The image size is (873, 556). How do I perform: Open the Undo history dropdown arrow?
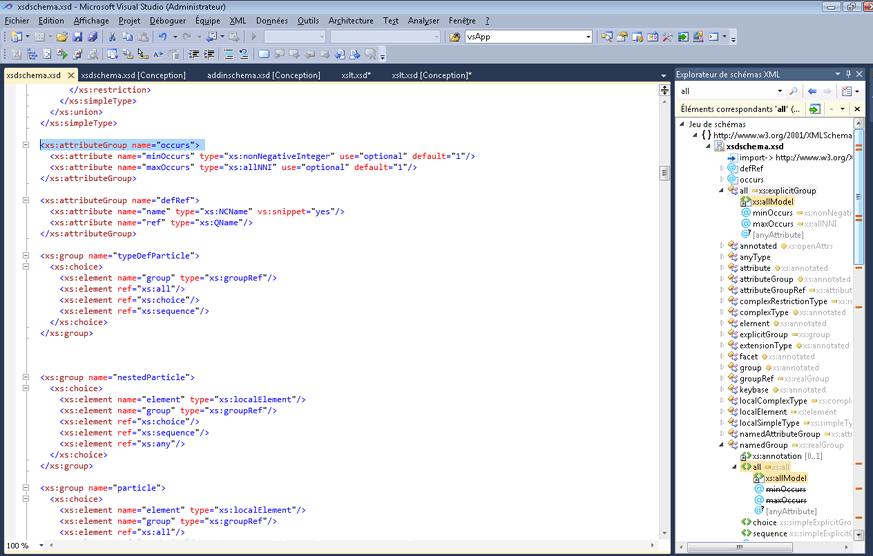(175, 37)
